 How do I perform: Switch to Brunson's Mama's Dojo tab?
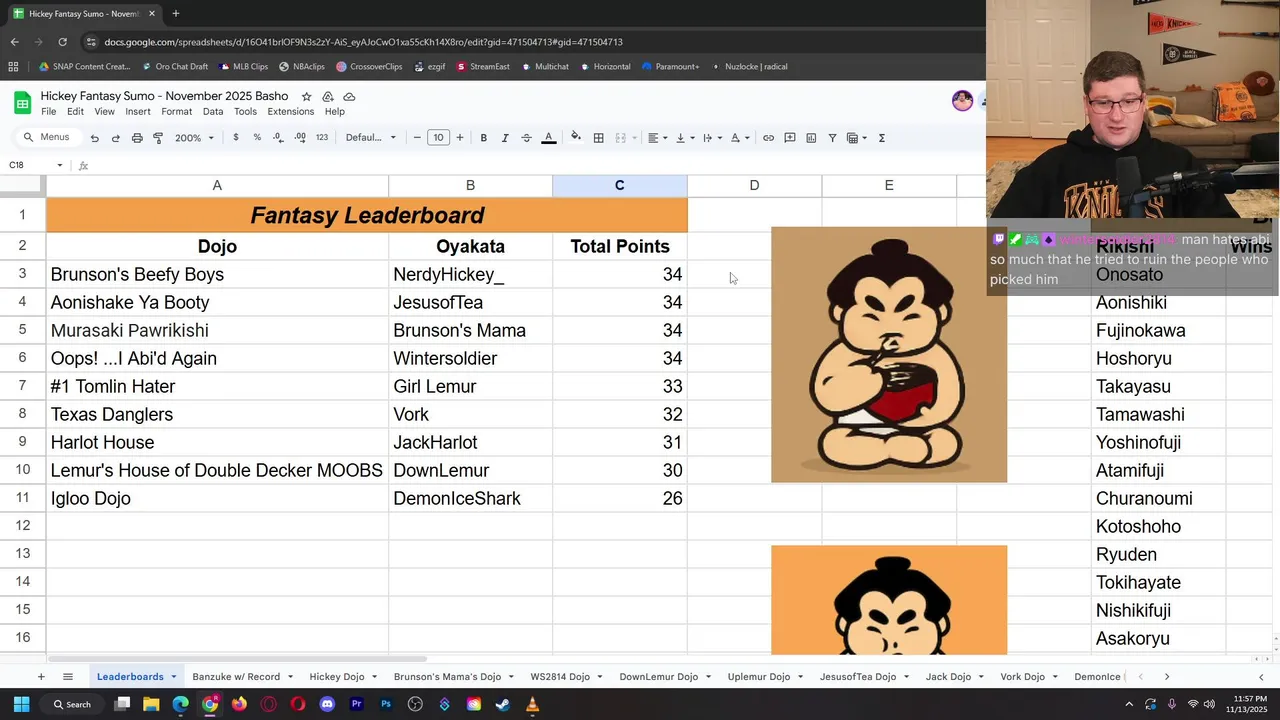point(447,677)
